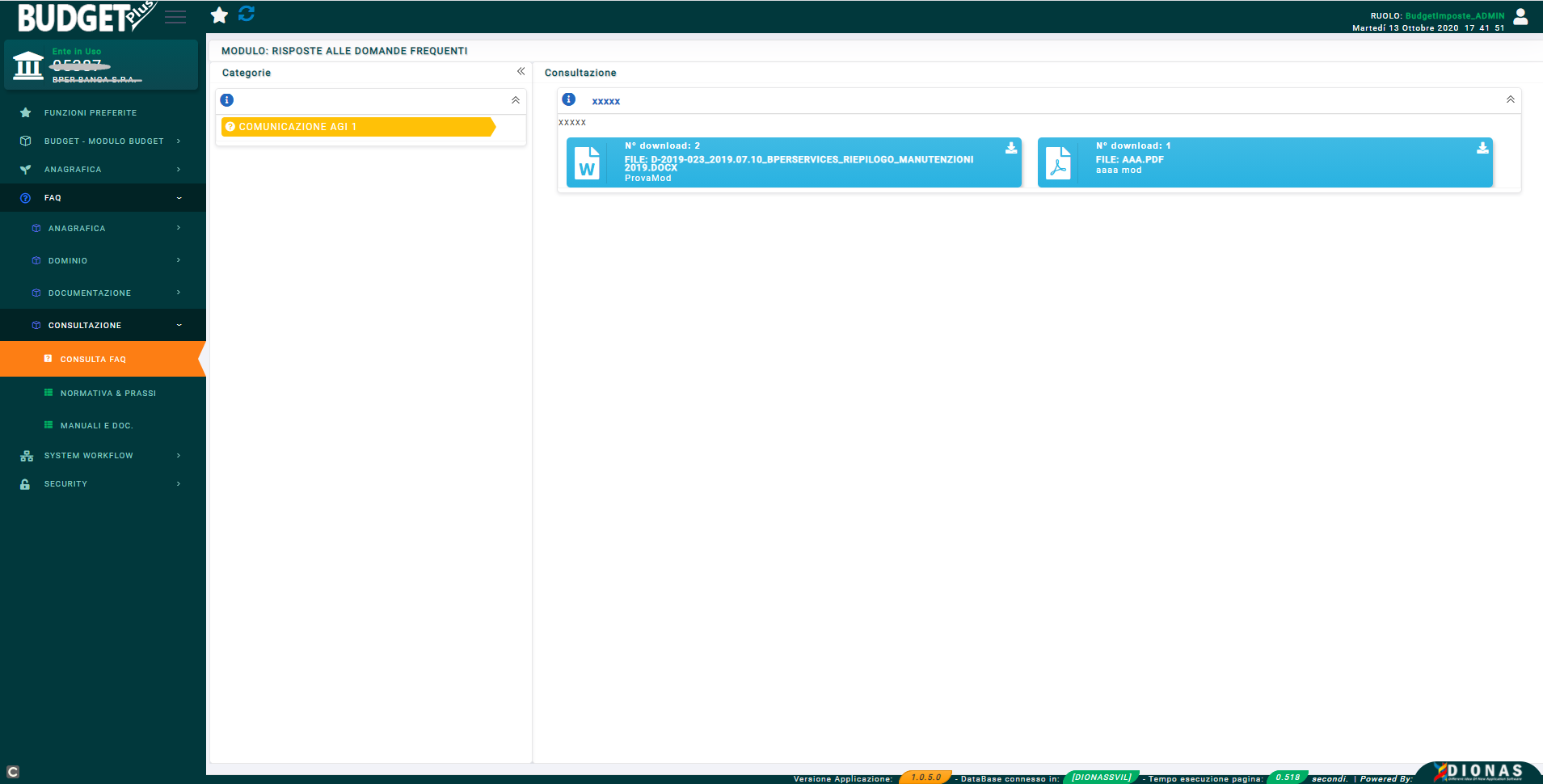This screenshot has height=784, width=1543.
Task: Click the ProvaMod description text
Action: tap(647, 179)
